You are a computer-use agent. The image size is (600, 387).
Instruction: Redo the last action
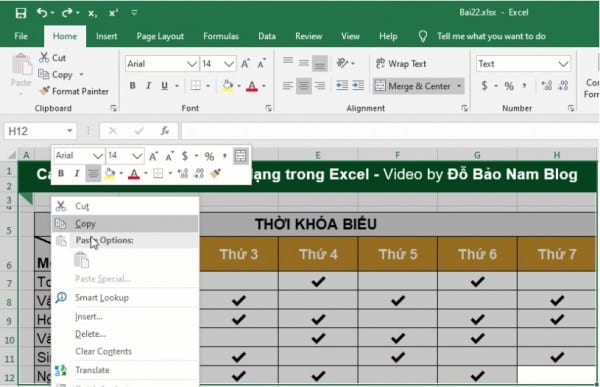click(x=67, y=13)
